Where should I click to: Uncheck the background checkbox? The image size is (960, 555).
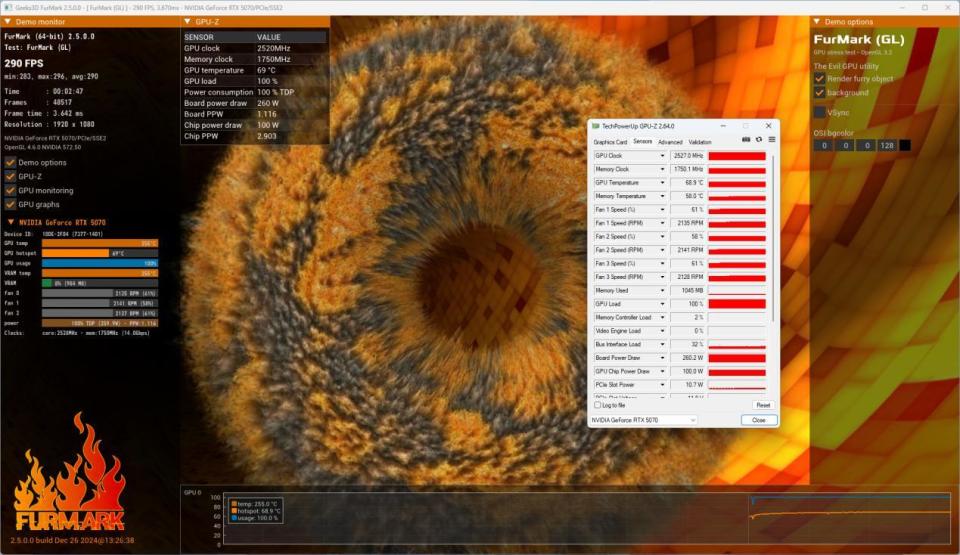819,92
